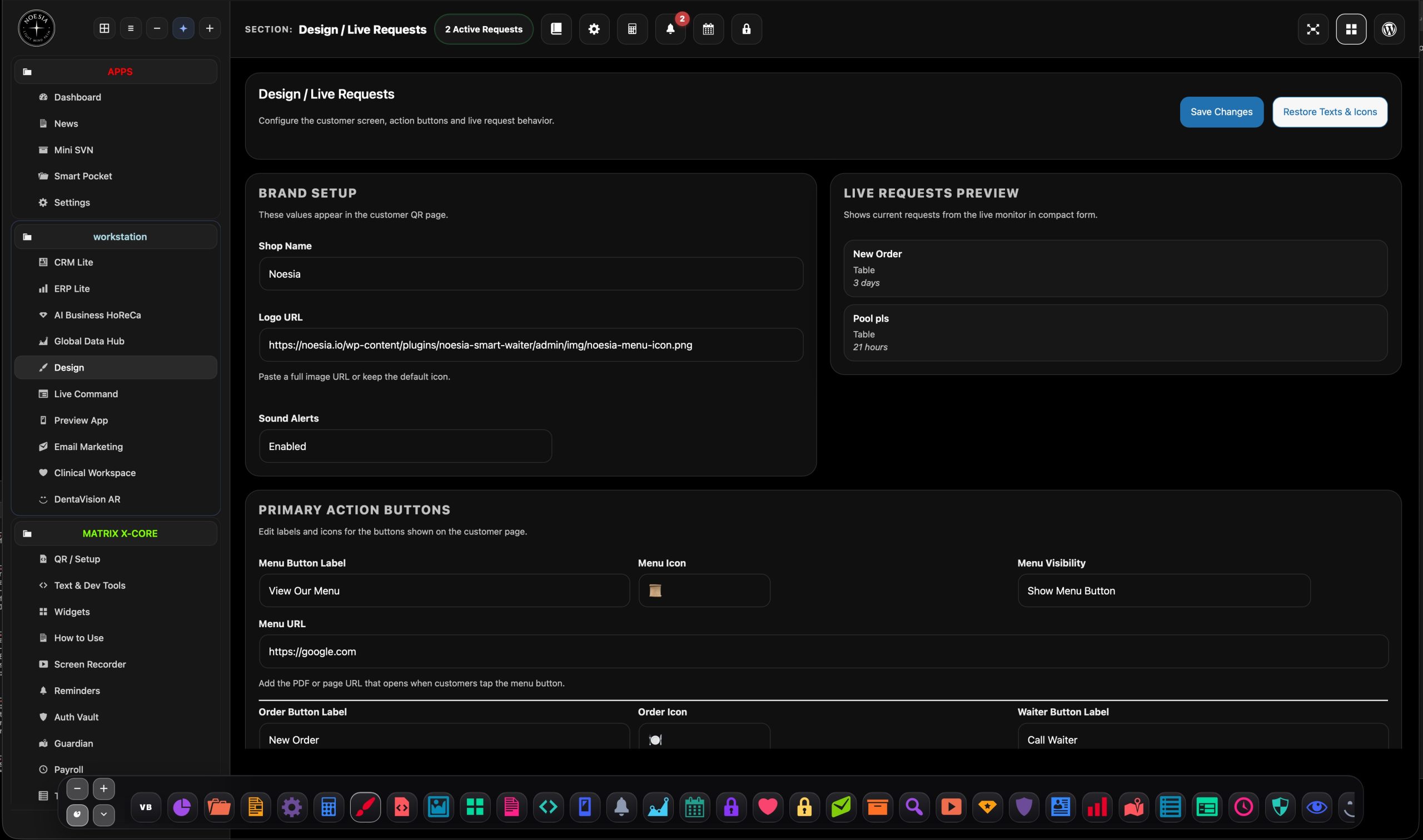Image resolution: width=1423 pixels, height=840 pixels.
Task: Collapse the MATRIX X-CORE sidebar group
Action: 116,533
